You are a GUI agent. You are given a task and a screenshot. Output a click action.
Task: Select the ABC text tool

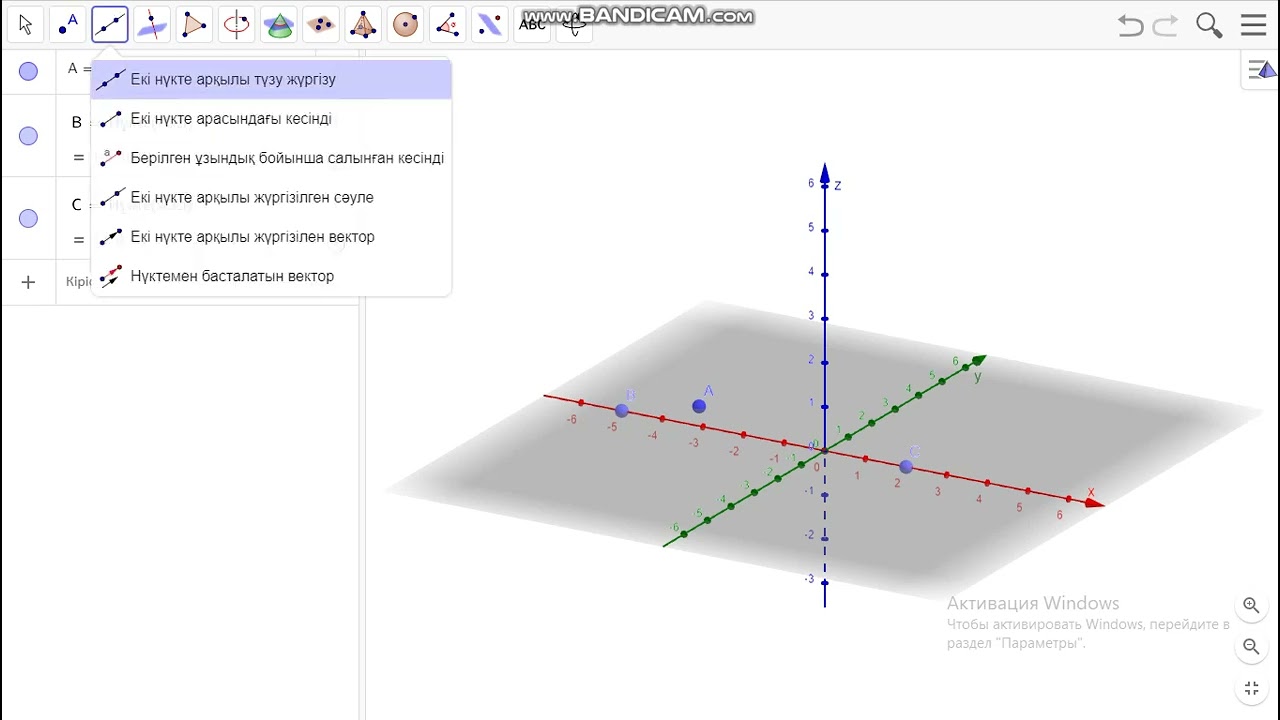pos(532,25)
